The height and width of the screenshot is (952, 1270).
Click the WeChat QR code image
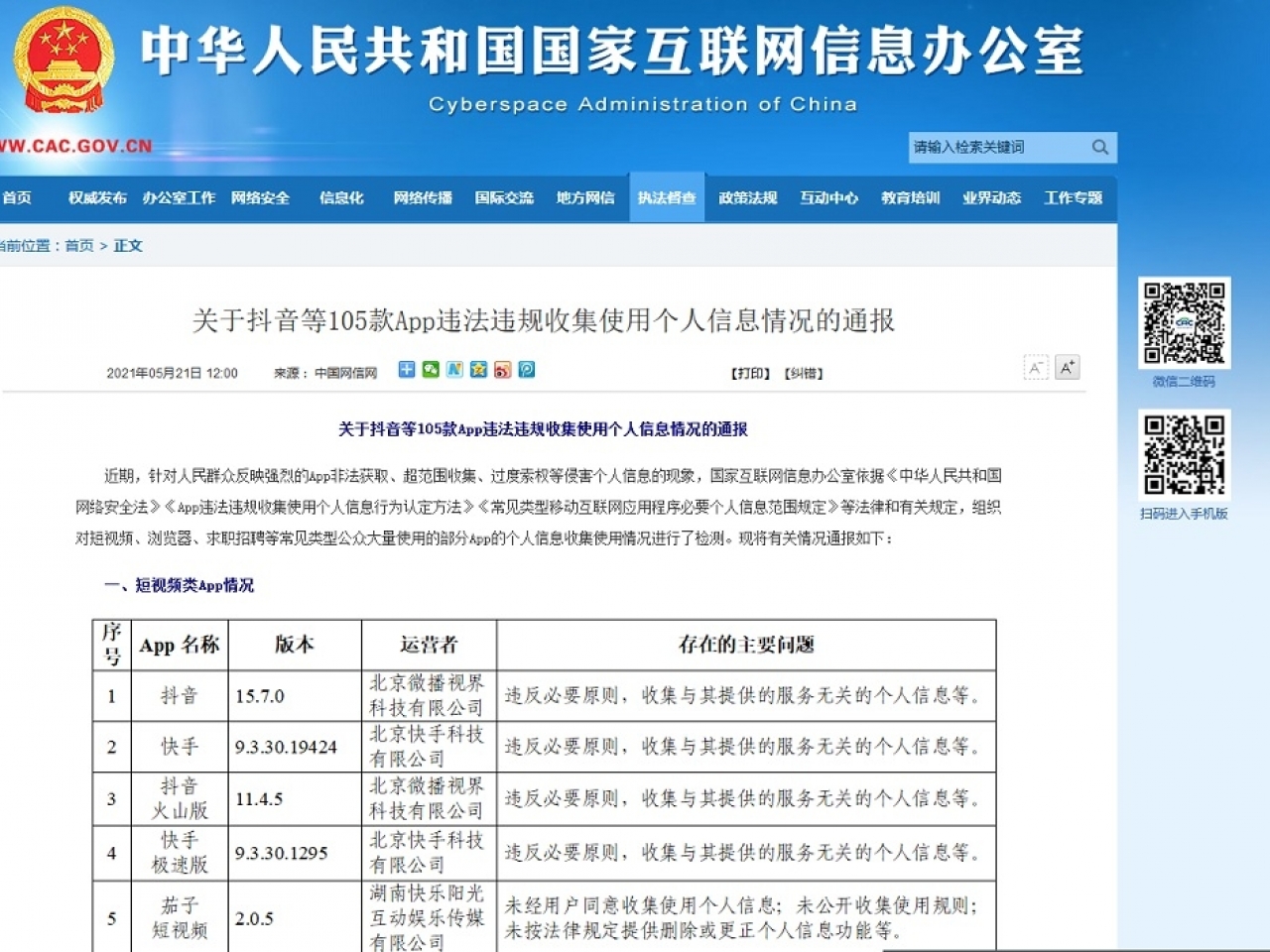[1184, 323]
